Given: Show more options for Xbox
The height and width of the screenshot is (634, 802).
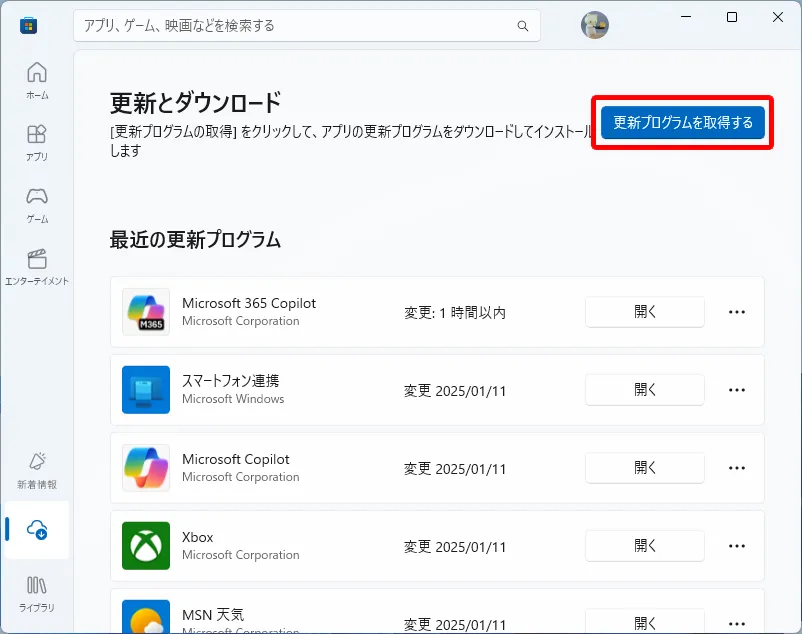Looking at the screenshot, I should point(737,546).
